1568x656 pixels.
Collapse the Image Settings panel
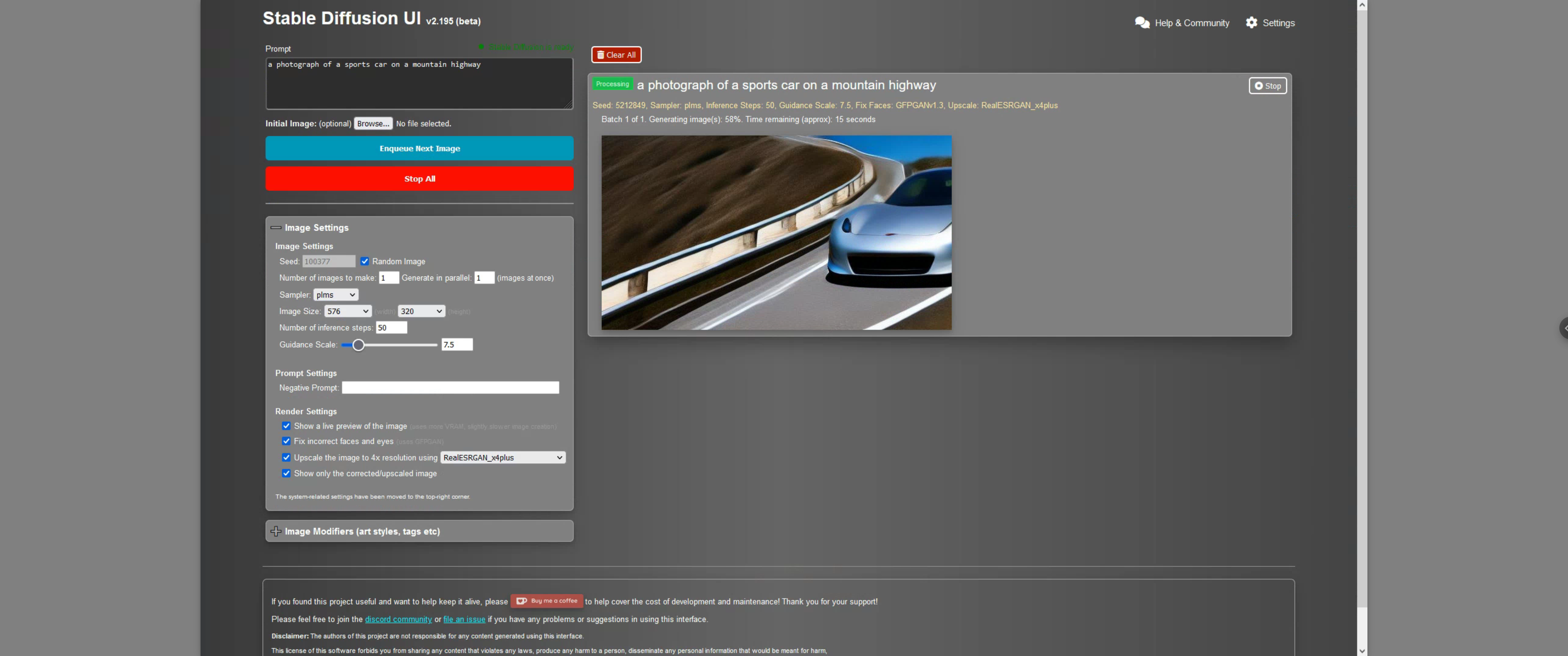coord(276,228)
